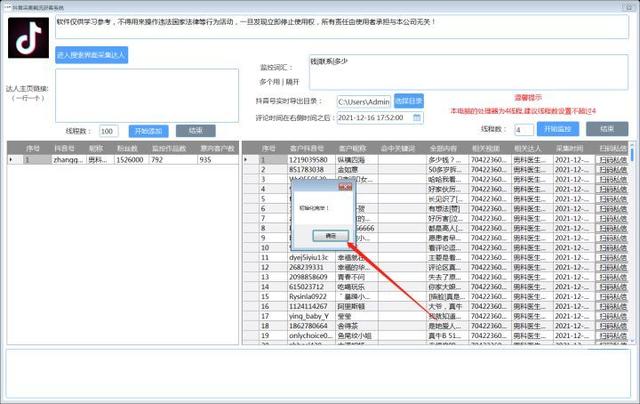Click 进入搜索界面采集达人 button
This screenshot has height=404, width=640.
click(91, 55)
